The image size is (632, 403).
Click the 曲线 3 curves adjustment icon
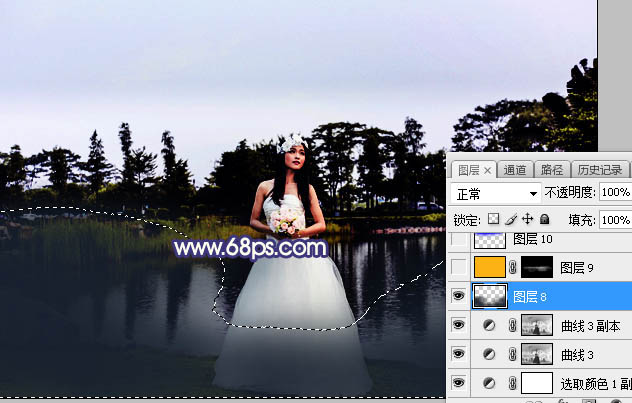(489, 354)
